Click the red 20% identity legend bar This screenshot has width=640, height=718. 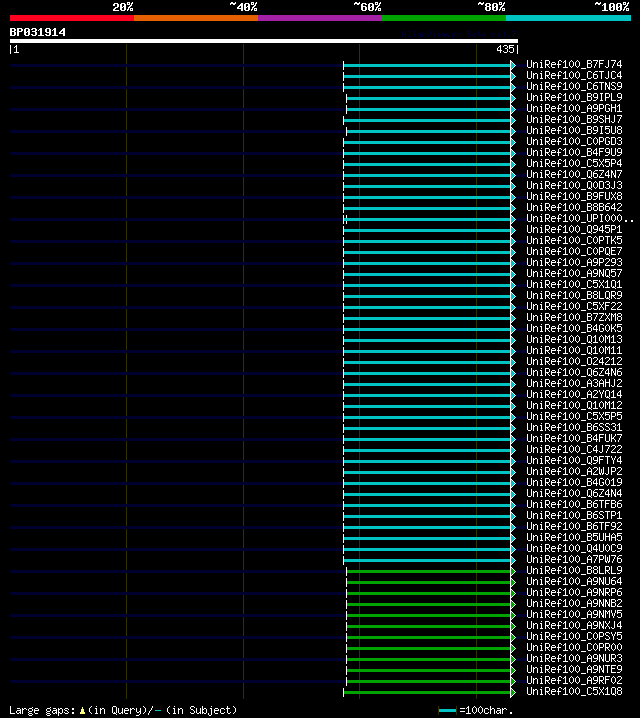click(x=72, y=18)
